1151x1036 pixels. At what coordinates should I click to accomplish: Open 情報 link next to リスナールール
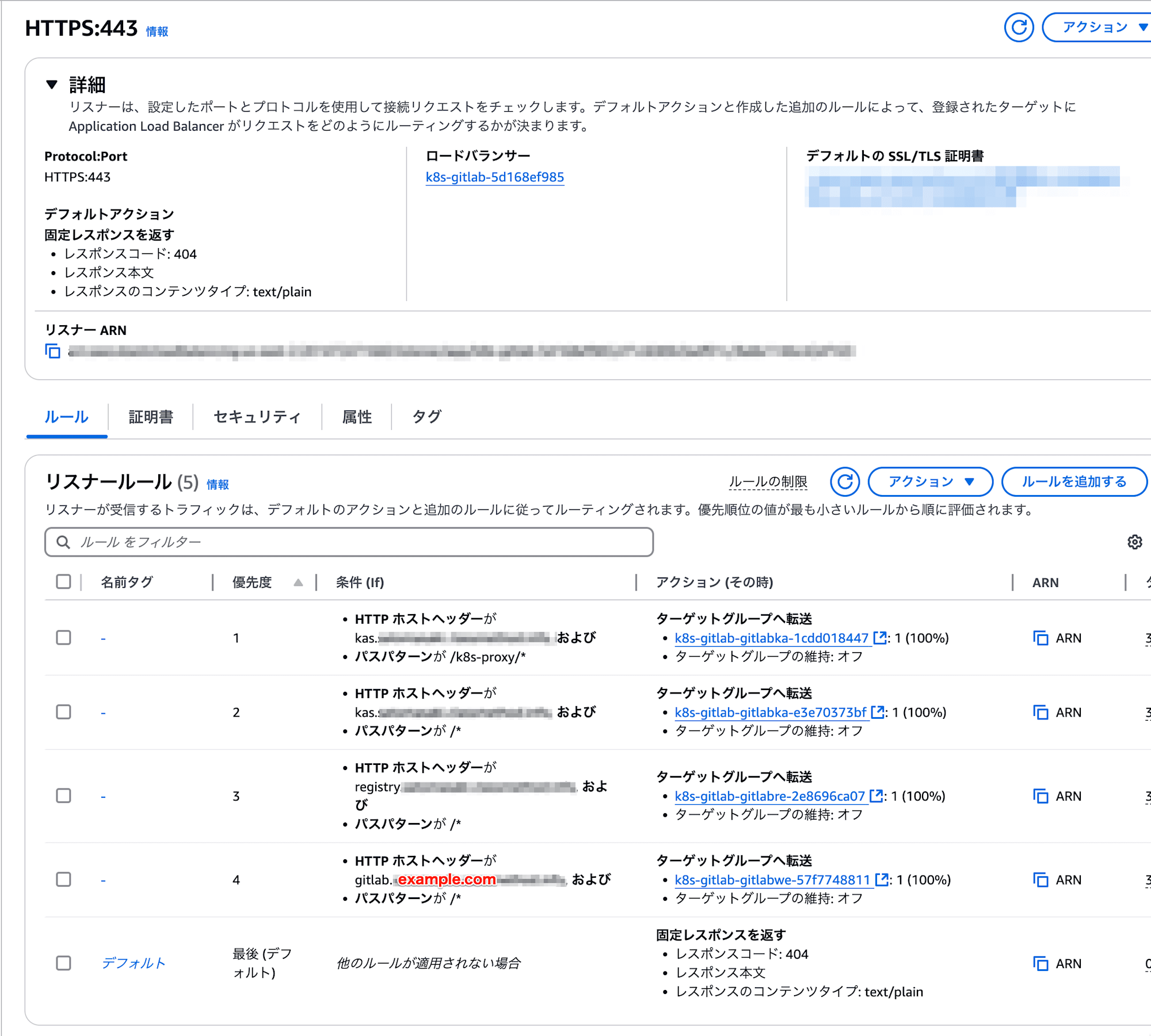click(218, 485)
